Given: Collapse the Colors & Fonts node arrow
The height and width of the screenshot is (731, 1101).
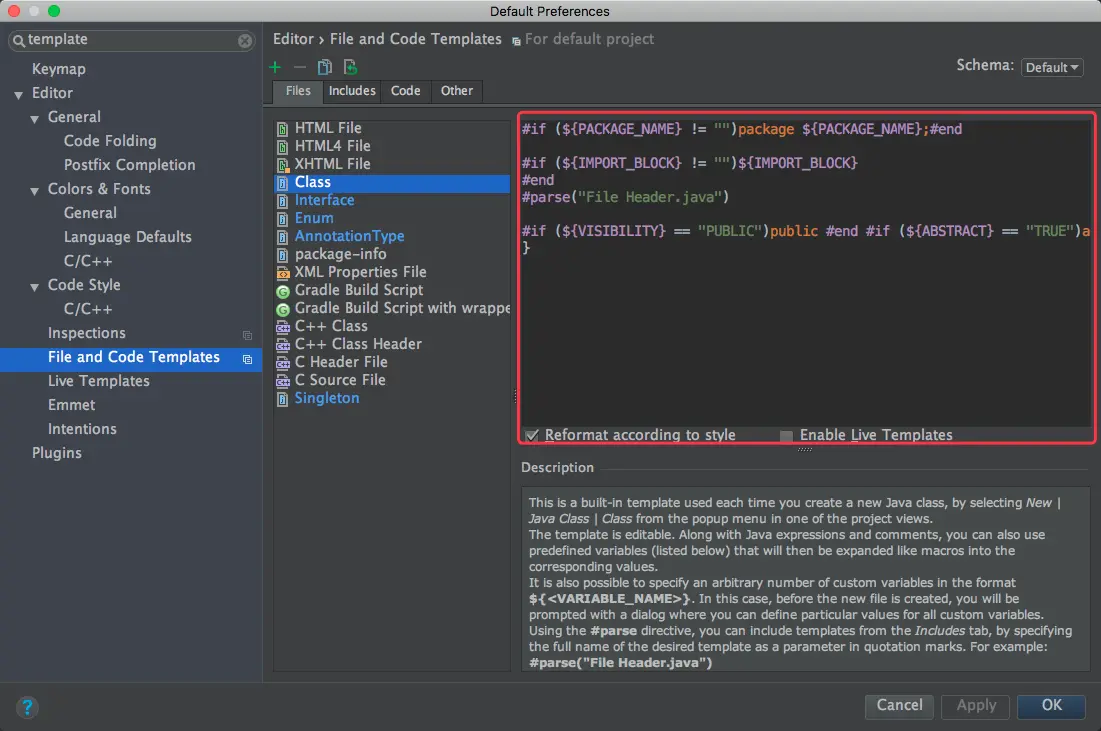Looking at the screenshot, I should click(34, 191).
